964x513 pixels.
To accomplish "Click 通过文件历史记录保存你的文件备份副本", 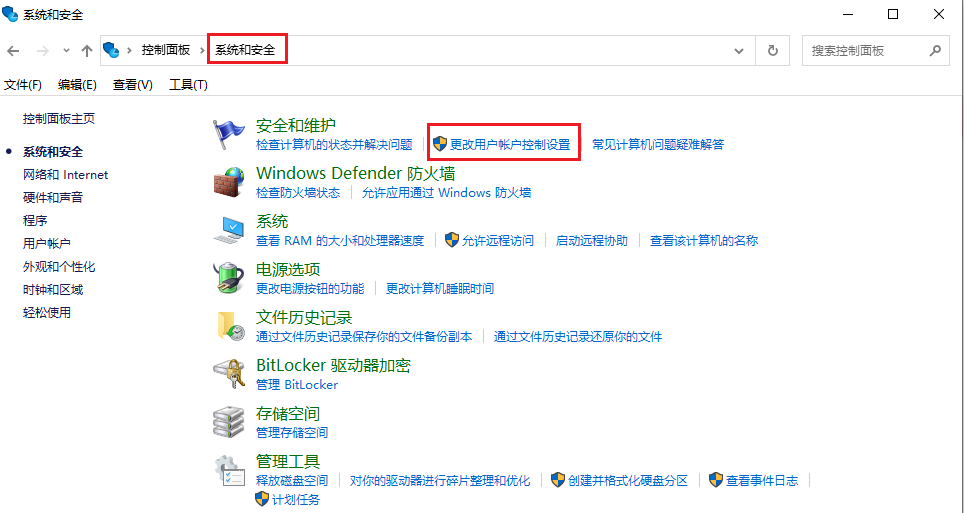I will coord(364,336).
